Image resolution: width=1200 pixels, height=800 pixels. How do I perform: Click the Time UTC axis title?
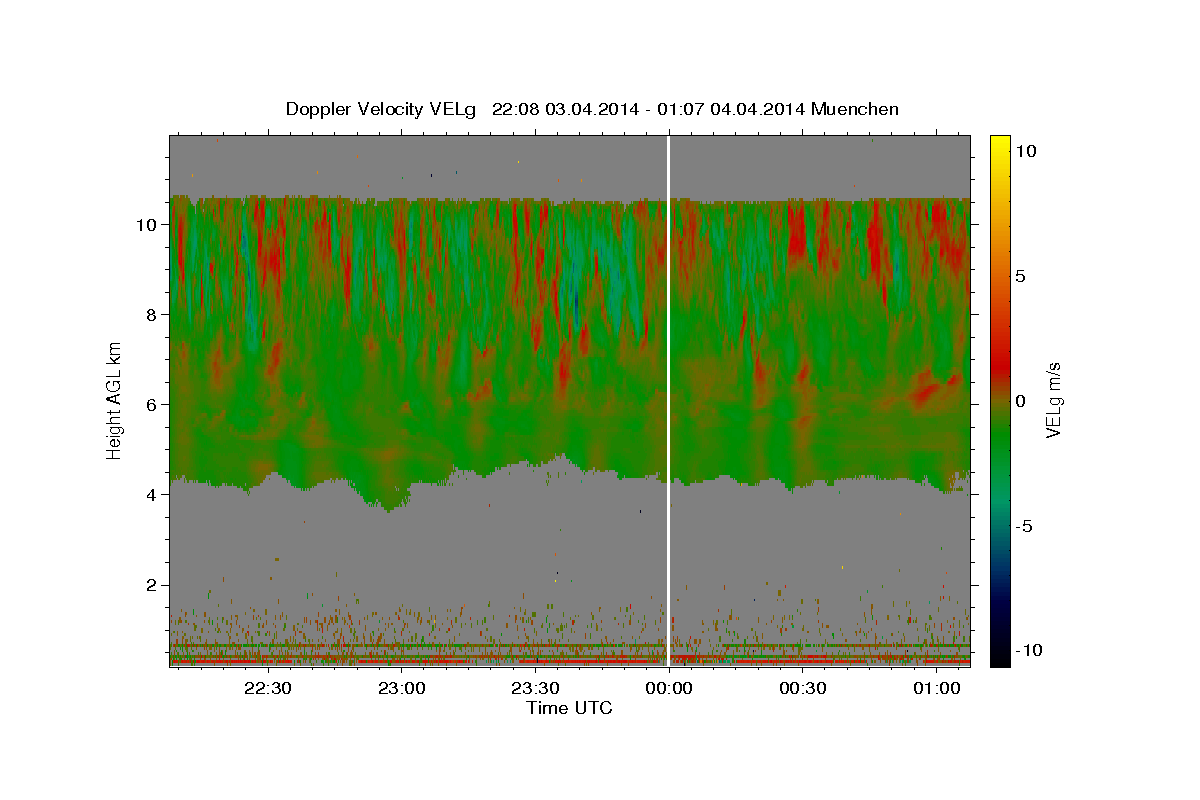click(569, 708)
